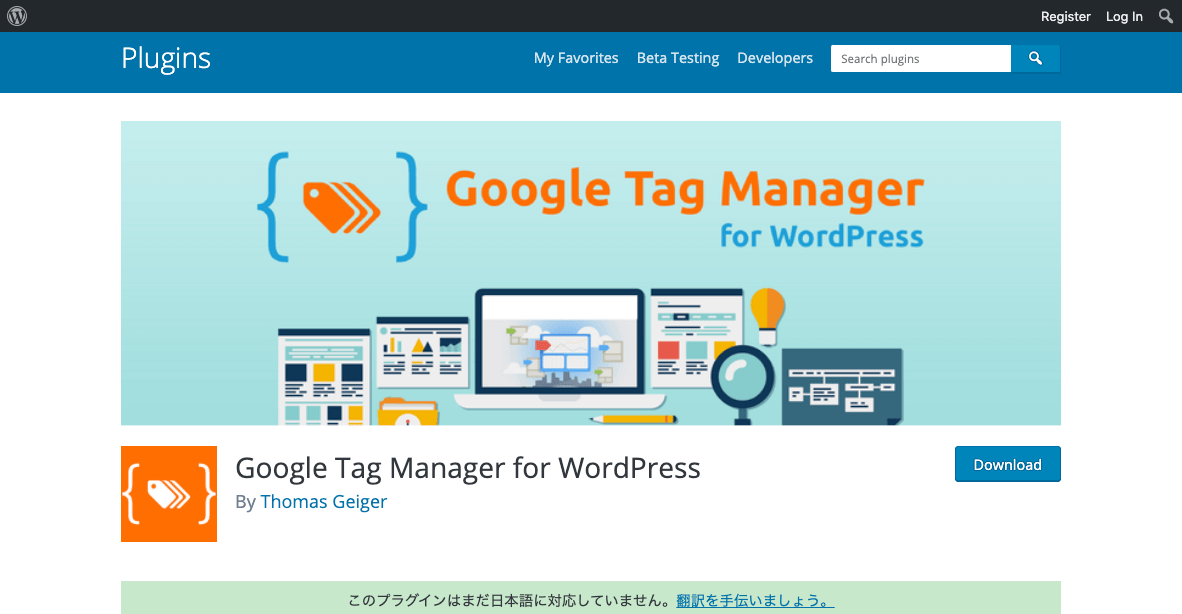Click the blue plugin search magnifier button
The height and width of the screenshot is (614, 1182).
(x=1035, y=58)
